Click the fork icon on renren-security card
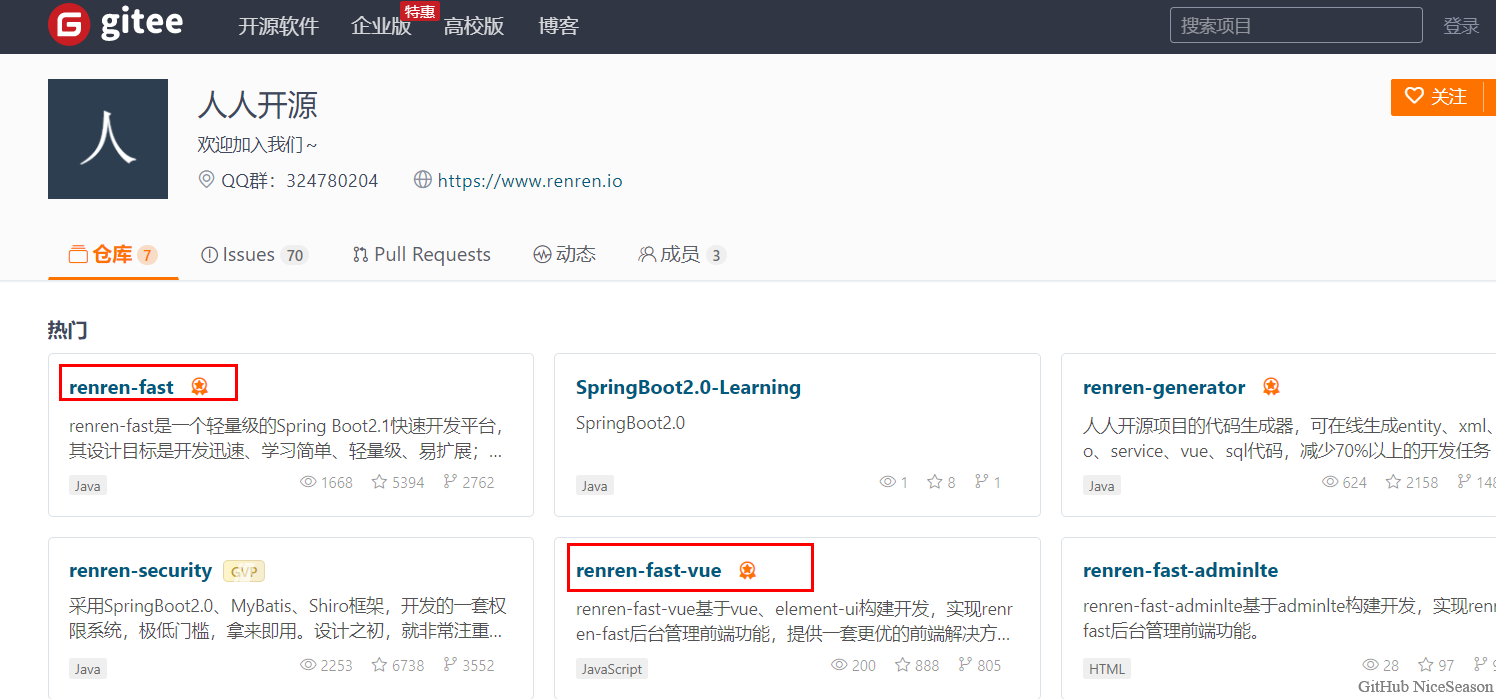Screen dimensions: 1496x699 click(x=450, y=665)
